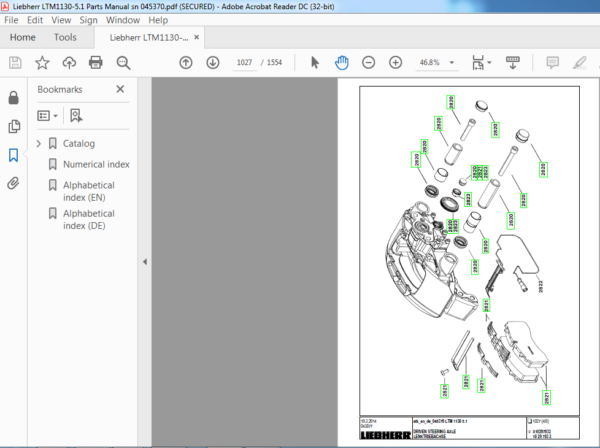Open Alphabetical index (EN) bookmark
This screenshot has height=448, width=600.
pyautogui.click(x=89, y=191)
